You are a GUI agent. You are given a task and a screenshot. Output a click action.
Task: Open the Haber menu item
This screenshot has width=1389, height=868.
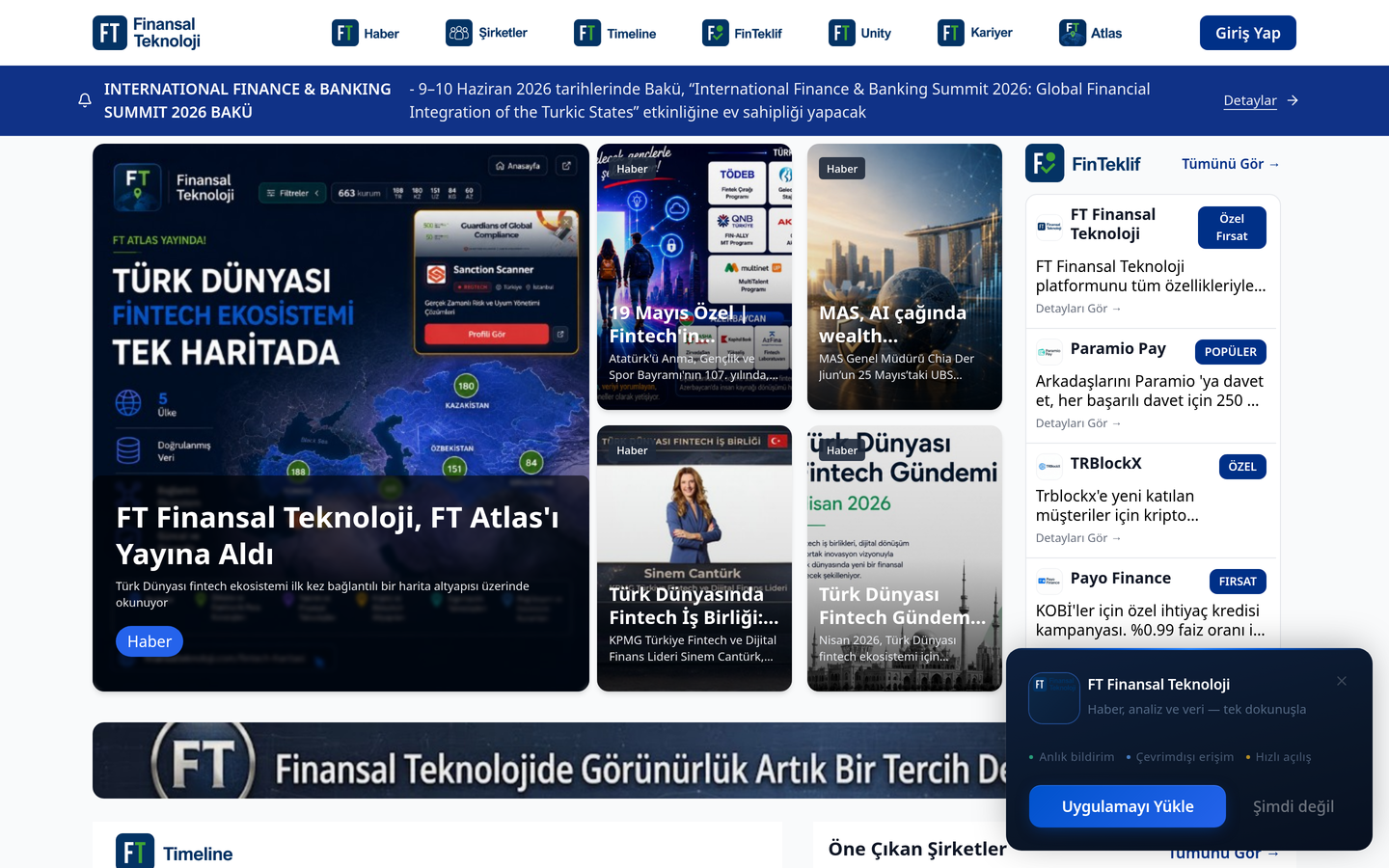point(366,33)
